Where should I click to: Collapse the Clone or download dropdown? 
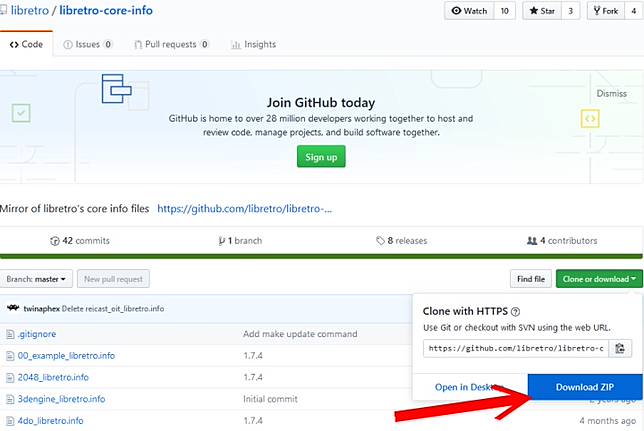point(597,279)
